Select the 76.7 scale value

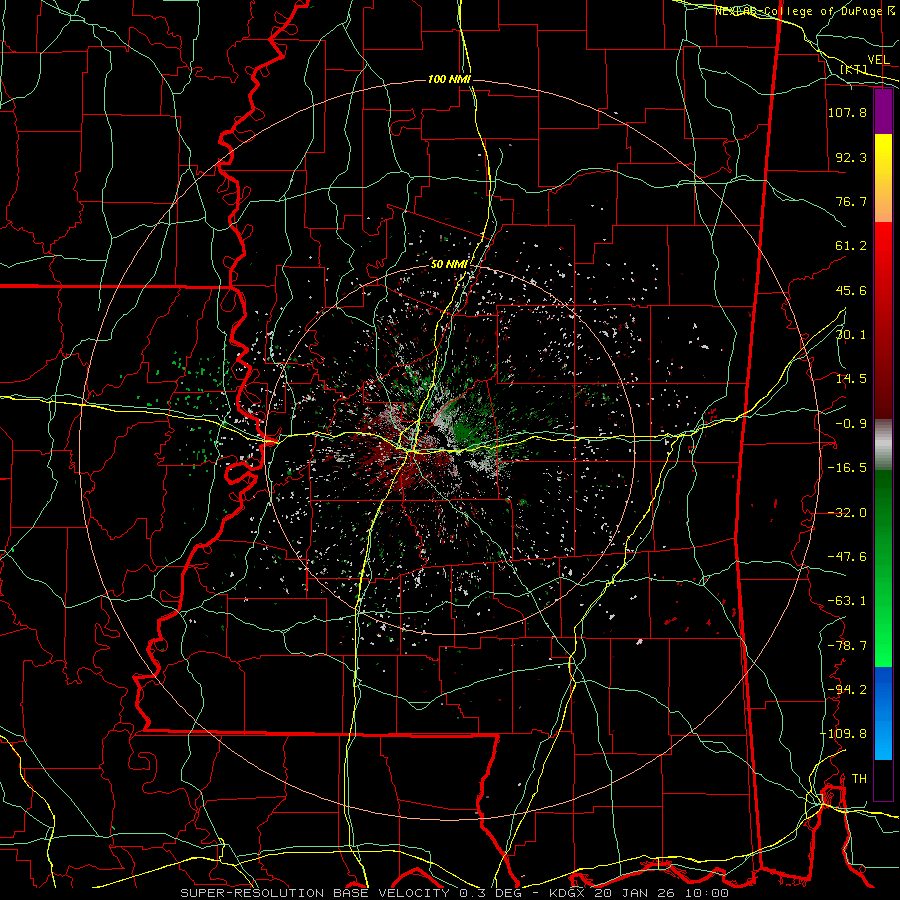point(851,201)
